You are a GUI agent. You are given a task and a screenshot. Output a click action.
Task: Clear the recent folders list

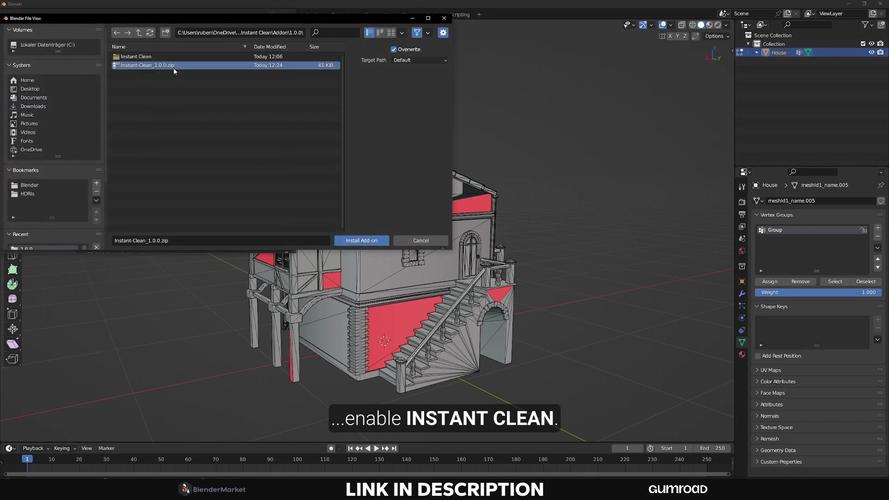(x=96, y=247)
